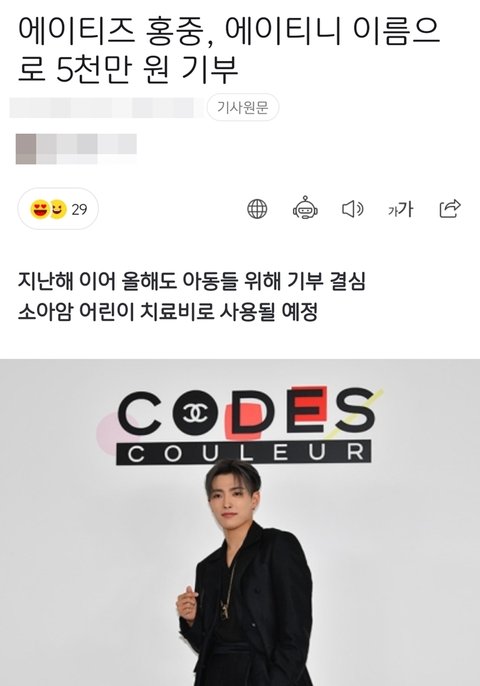
Task: Click the blurred press name beside 기사원문
Action: (106, 108)
